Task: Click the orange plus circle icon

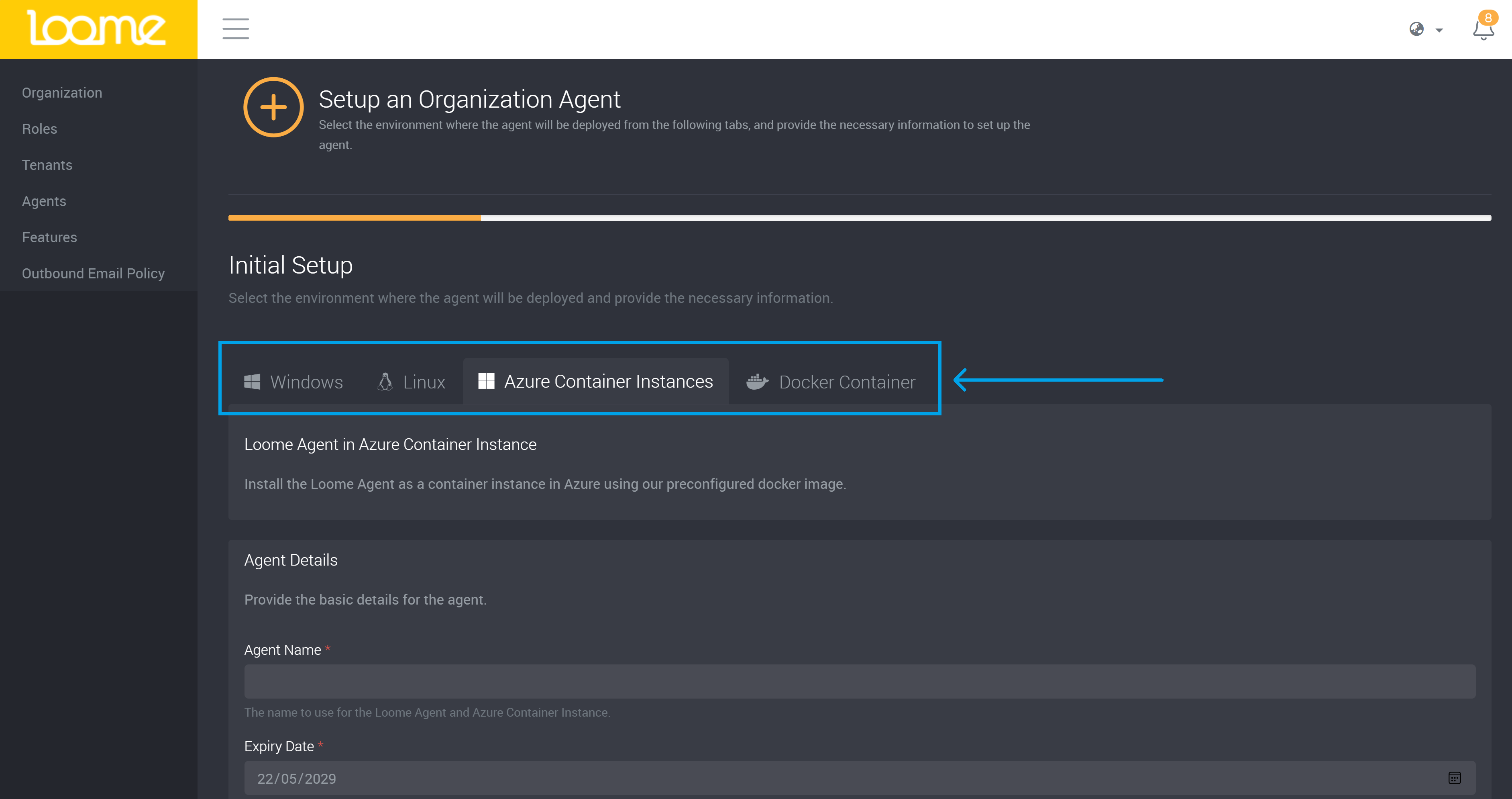Action: 273,107
